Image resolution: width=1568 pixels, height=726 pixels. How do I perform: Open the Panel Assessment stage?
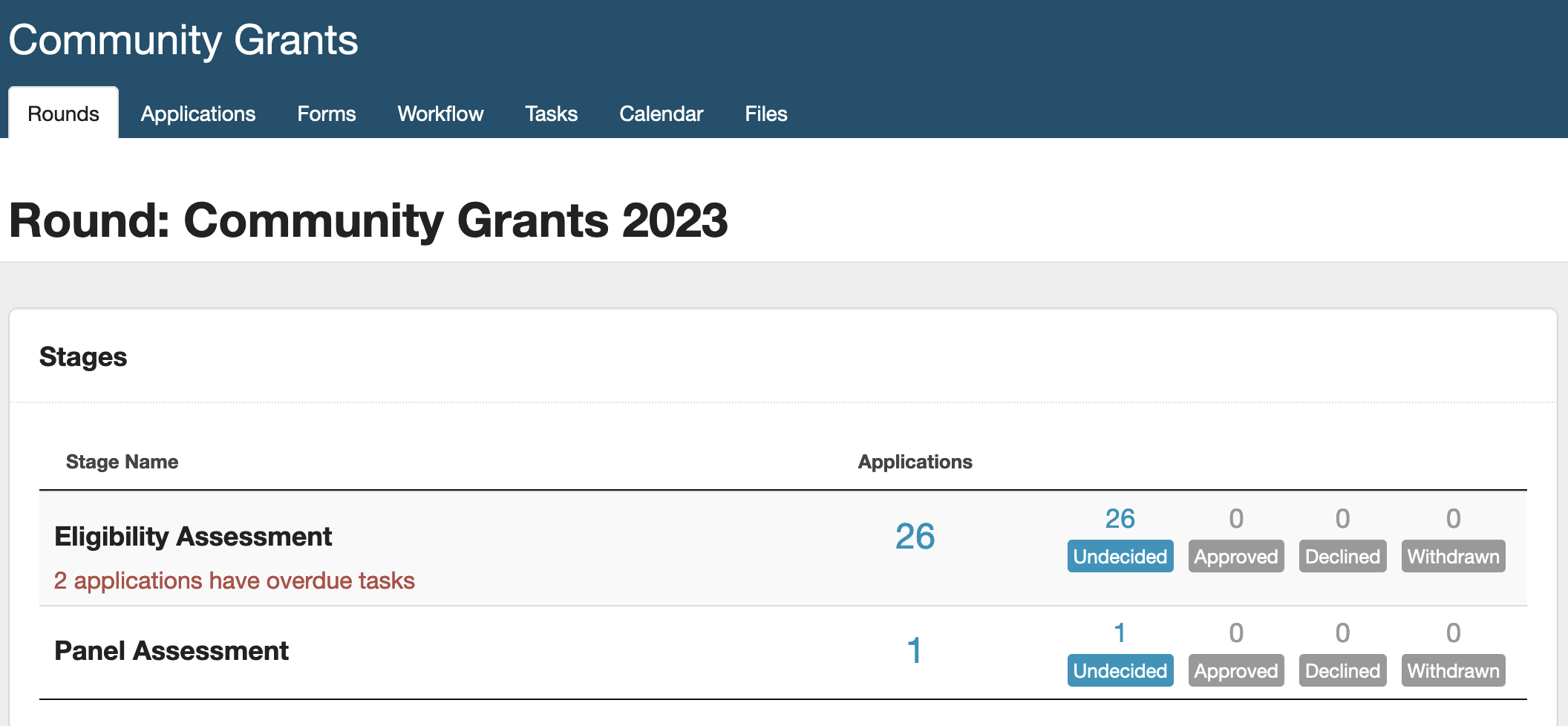coord(171,650)
